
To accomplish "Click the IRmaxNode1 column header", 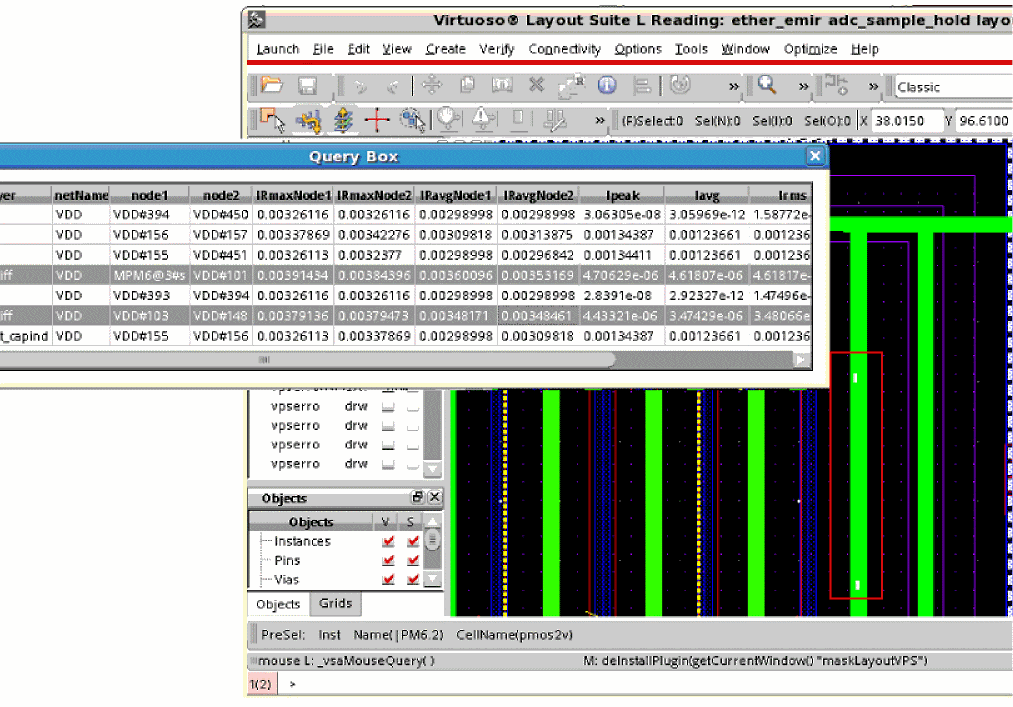I will 292,196.
